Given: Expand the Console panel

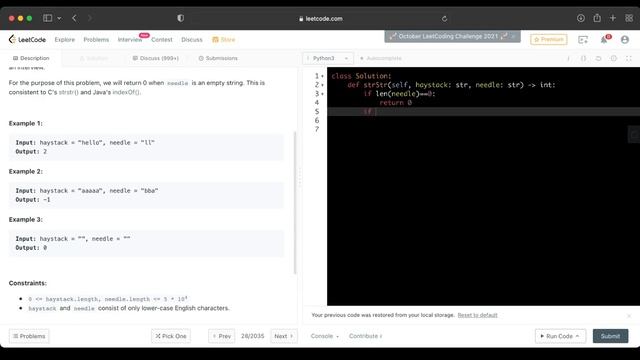Looking at the screenshot, I should point(324,336).
